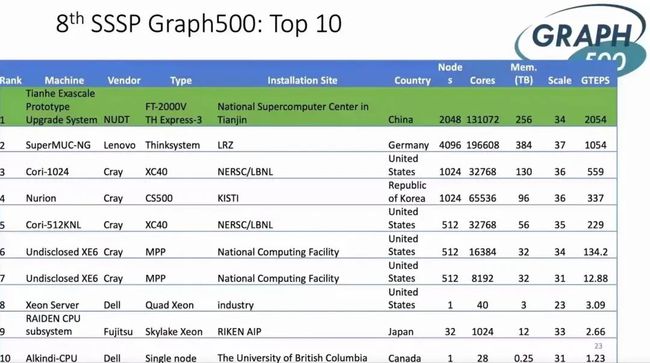Image resolution: width=650 pixels, height=363 pixels.
Task: Click the Cori-512KNL machine name
Action: pos(53,225)
